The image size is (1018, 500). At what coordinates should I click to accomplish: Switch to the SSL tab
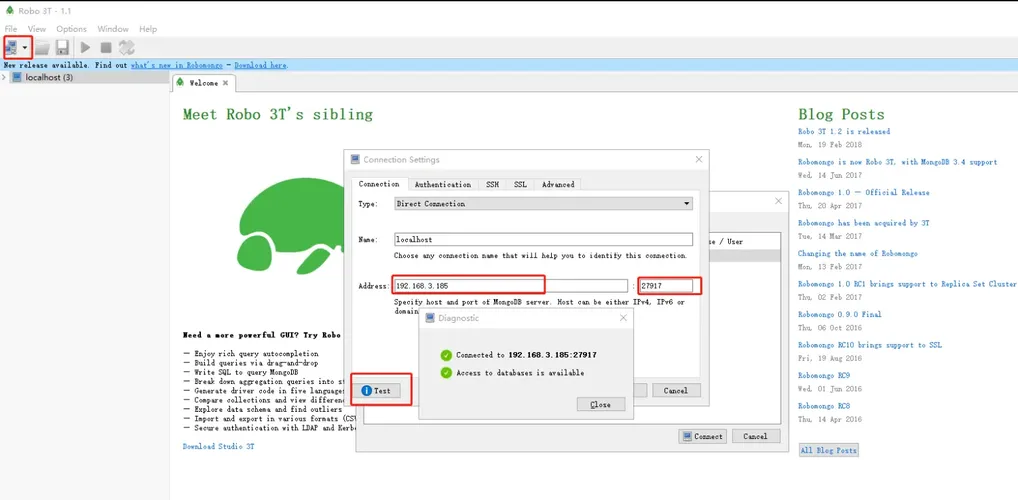[520, 184]
